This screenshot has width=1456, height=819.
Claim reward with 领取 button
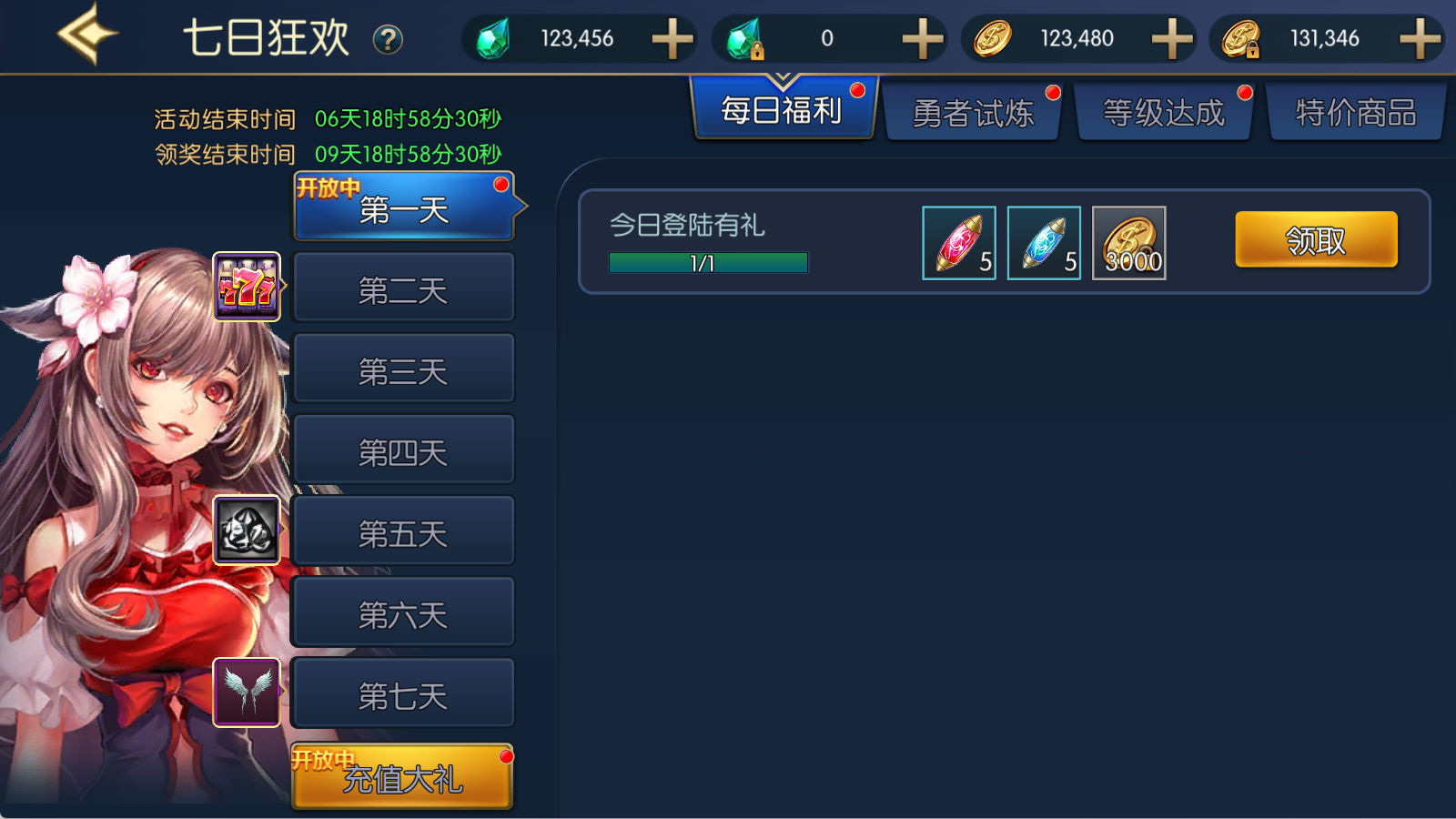pyautogui.click(x=1316, y=239)
